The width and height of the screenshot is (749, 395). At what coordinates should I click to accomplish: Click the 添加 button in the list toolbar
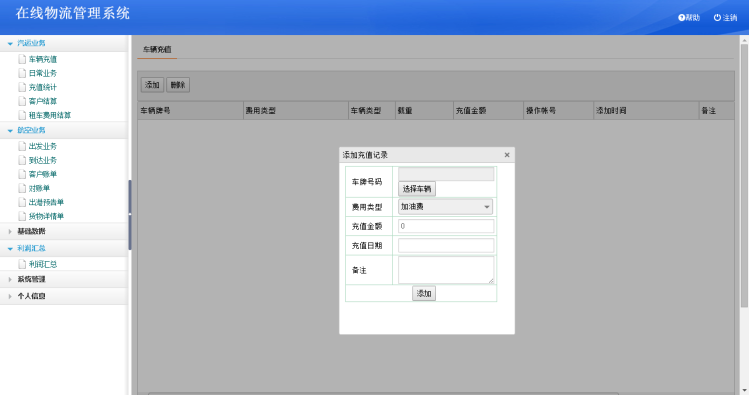pyautogui.click(x=152, y=85)
